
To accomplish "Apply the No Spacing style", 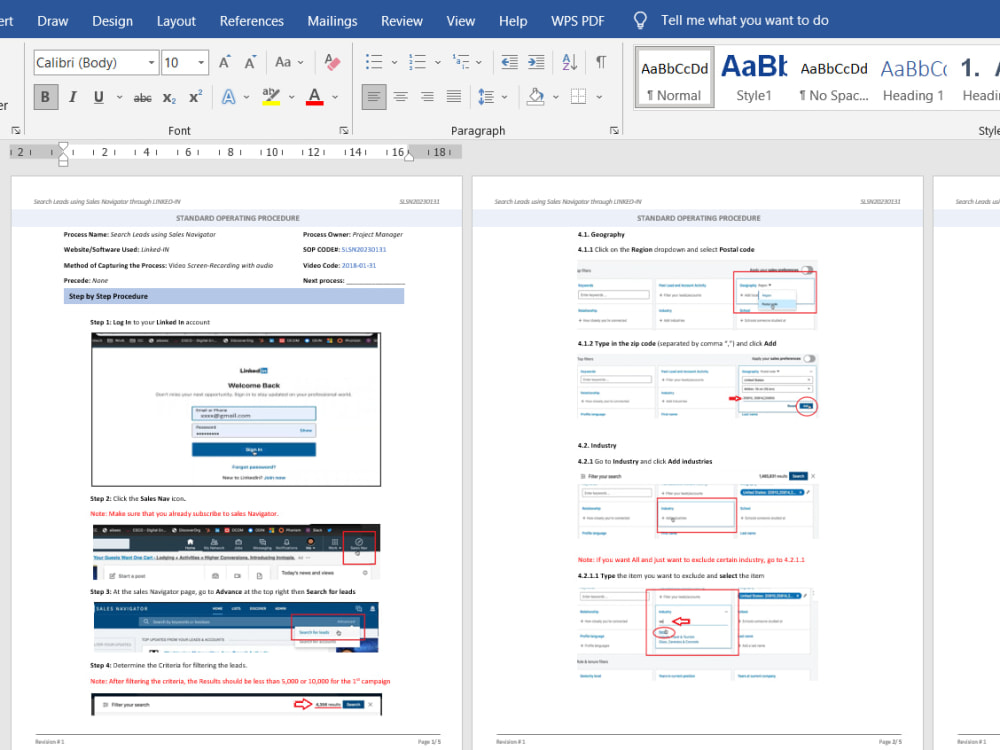I will 834,77.
